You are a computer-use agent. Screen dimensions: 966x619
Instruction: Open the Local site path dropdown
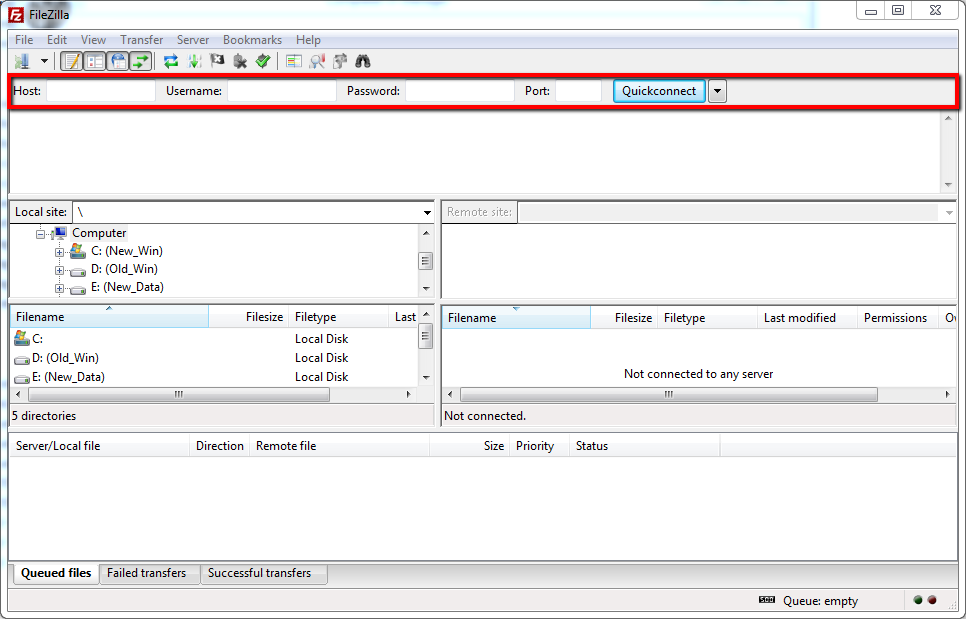(x=427, y=213)
